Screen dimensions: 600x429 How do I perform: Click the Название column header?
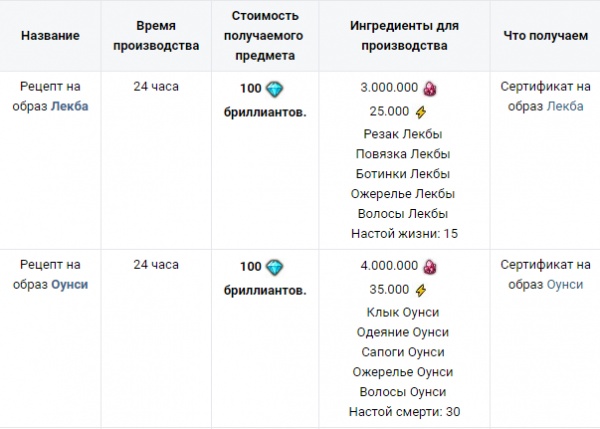[50, 37]
